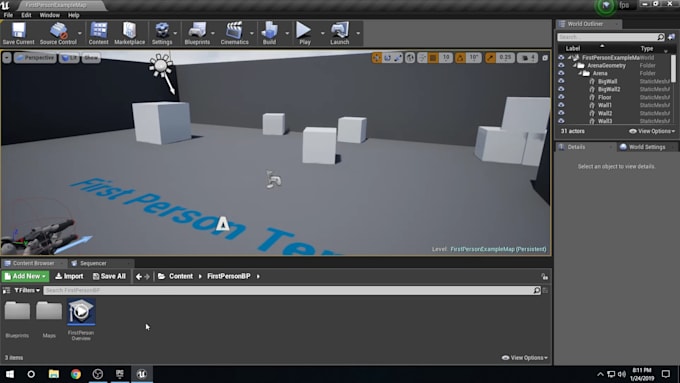The height and width of the screenshot is (383, 680).
Task: Toggle world/local coordinate system icon
Action: coord(410,58)
